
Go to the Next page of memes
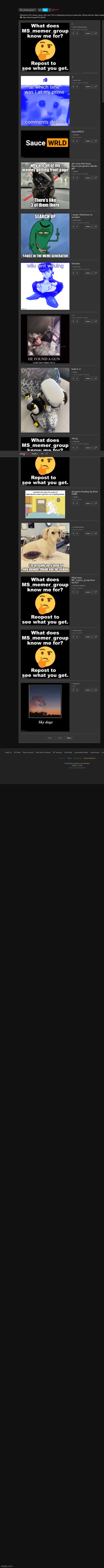tap(69, 738)
